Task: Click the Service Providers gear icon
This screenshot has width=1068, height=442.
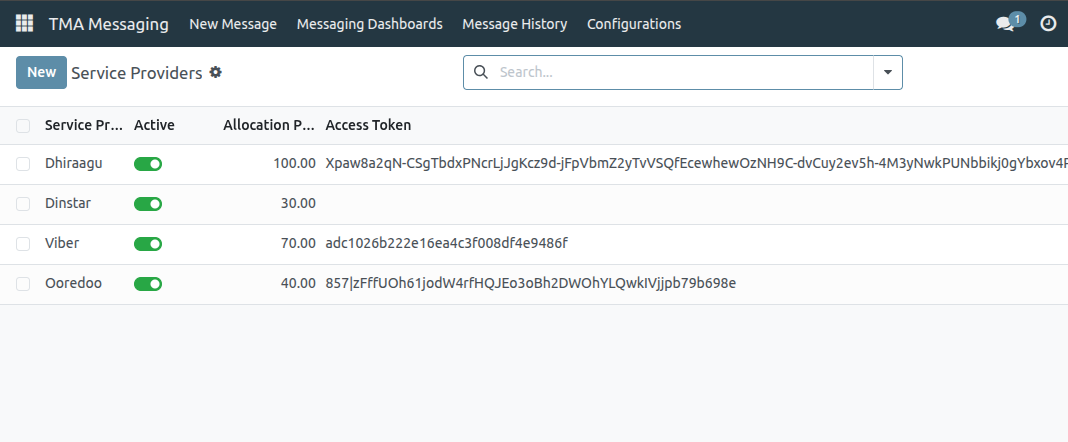Action: [x=215, y=72]
